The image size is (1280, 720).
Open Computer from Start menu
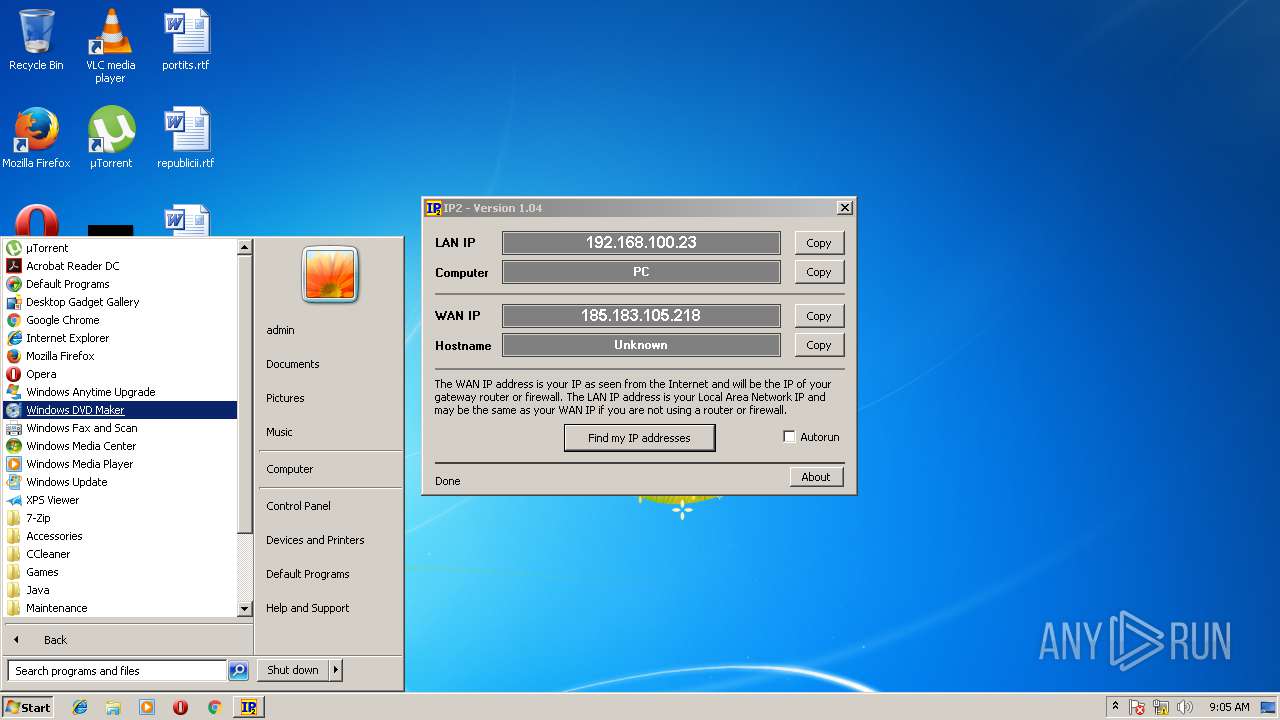point(290,469)
